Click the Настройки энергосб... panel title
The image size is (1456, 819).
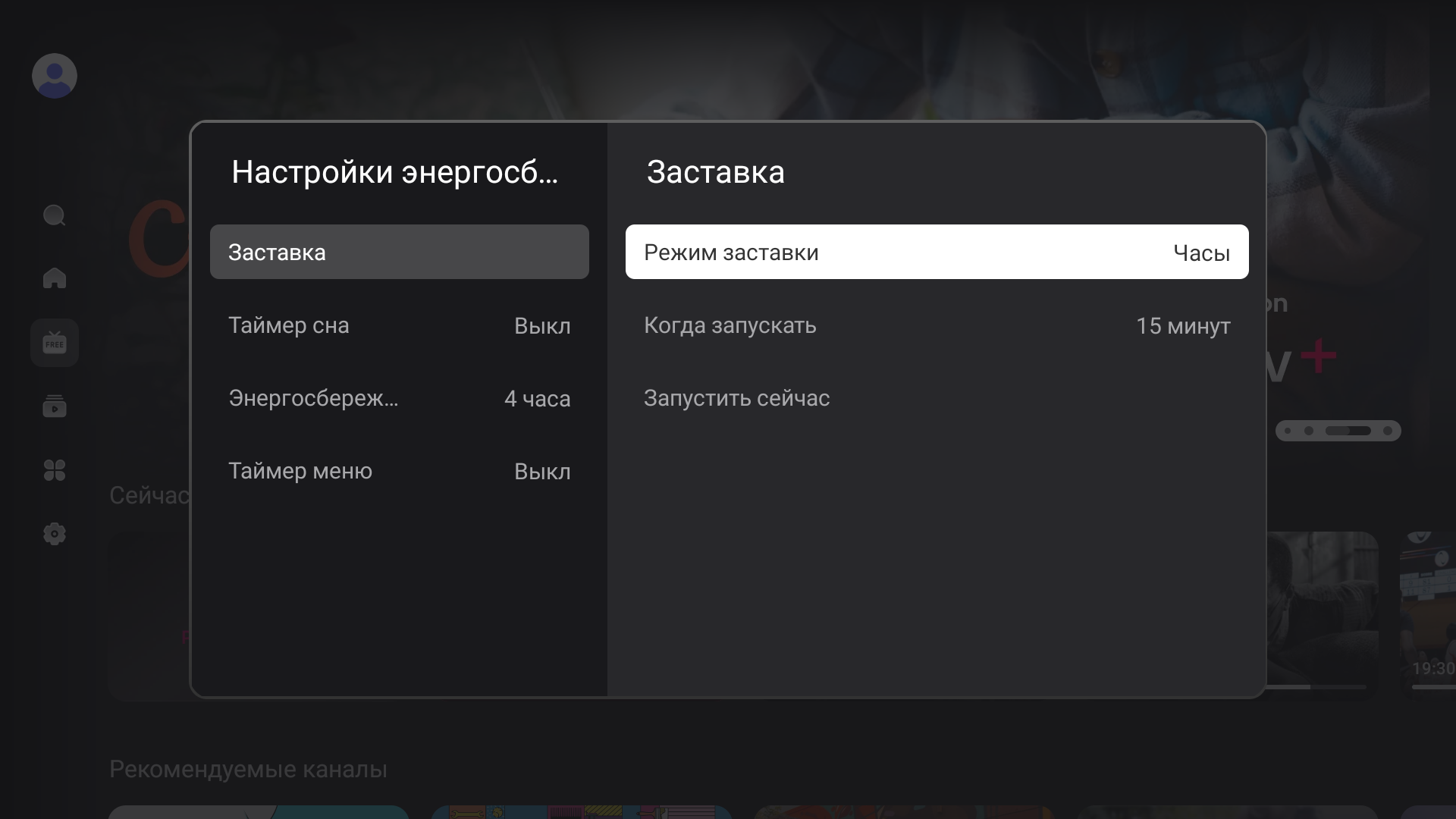click(x=394, y=172)
